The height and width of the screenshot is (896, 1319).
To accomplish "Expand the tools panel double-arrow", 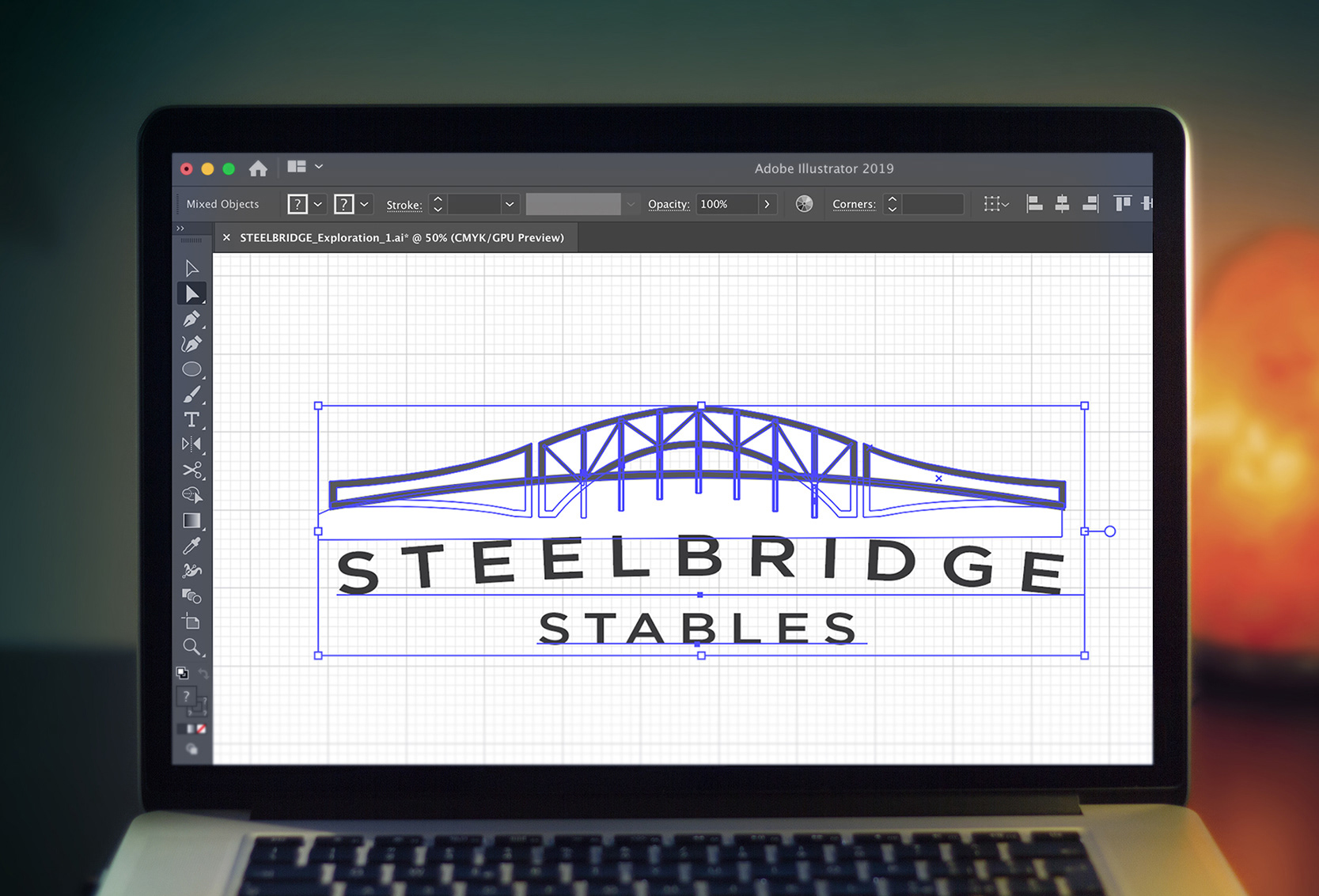I will tap(180, 229).
